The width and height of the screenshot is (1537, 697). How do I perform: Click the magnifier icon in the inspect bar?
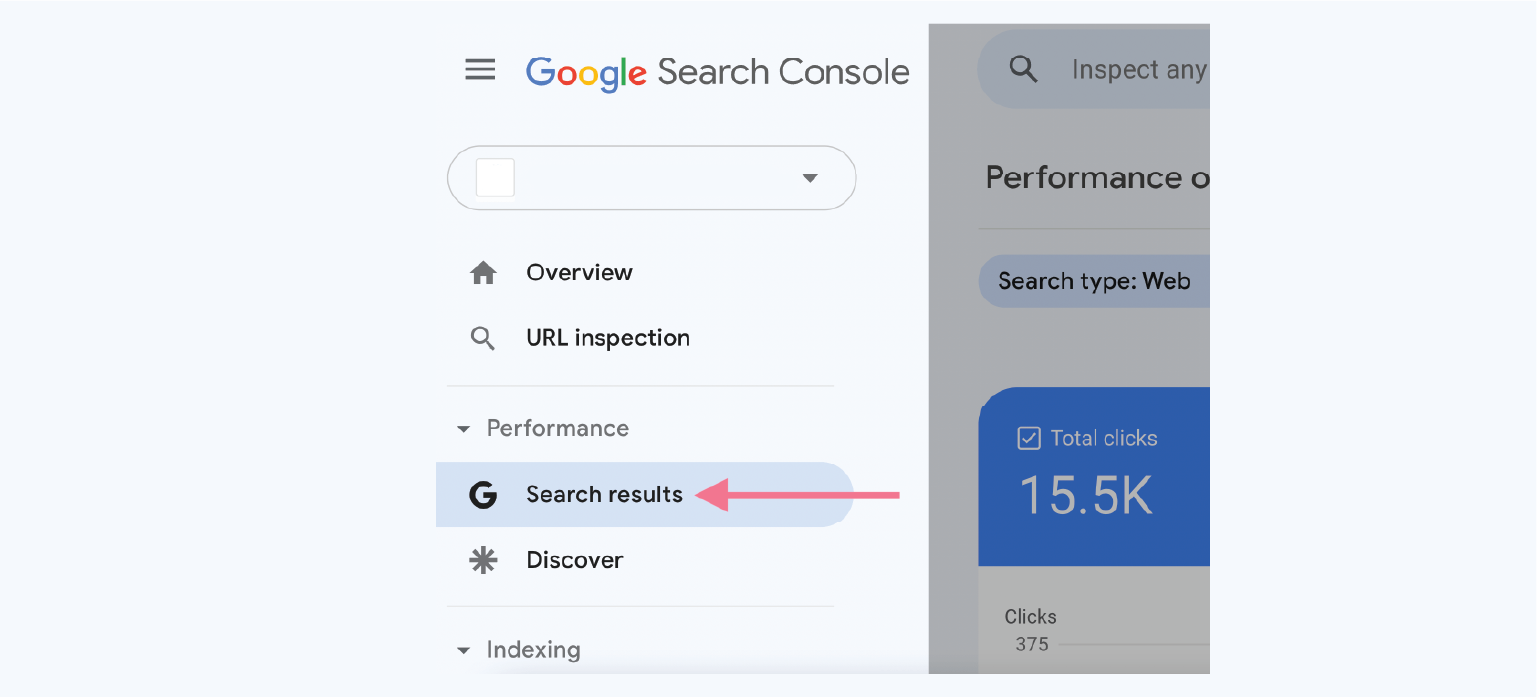(x=1023, y=69)
